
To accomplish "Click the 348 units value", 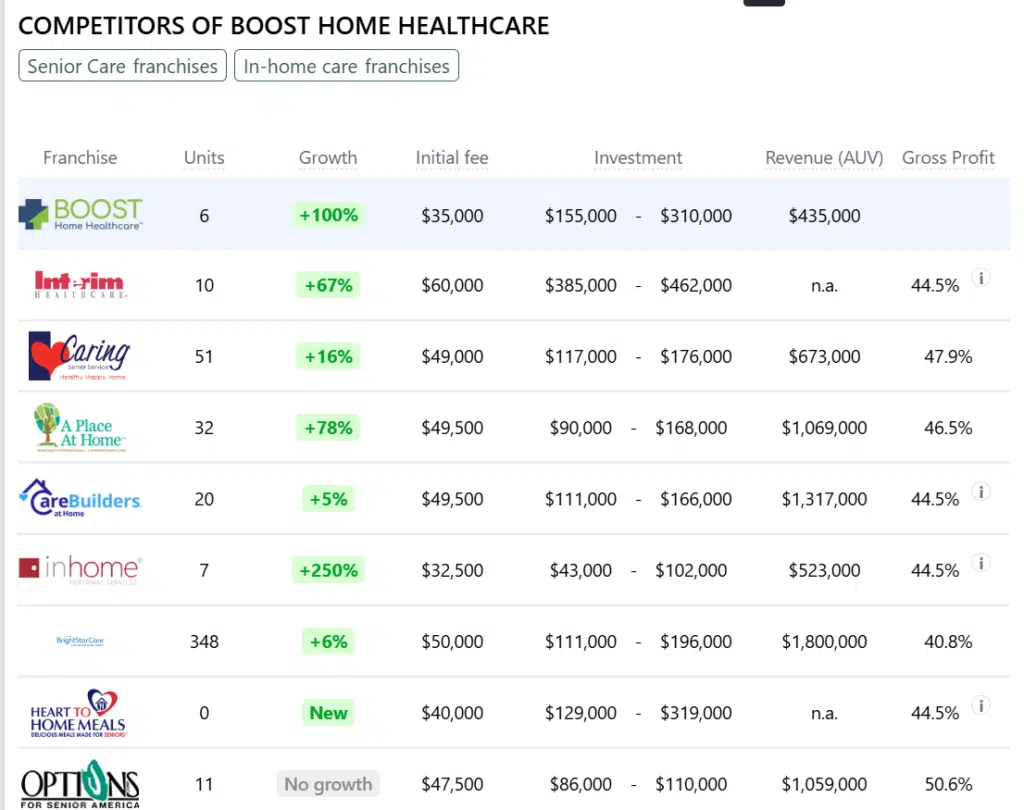I will [204, 641].
